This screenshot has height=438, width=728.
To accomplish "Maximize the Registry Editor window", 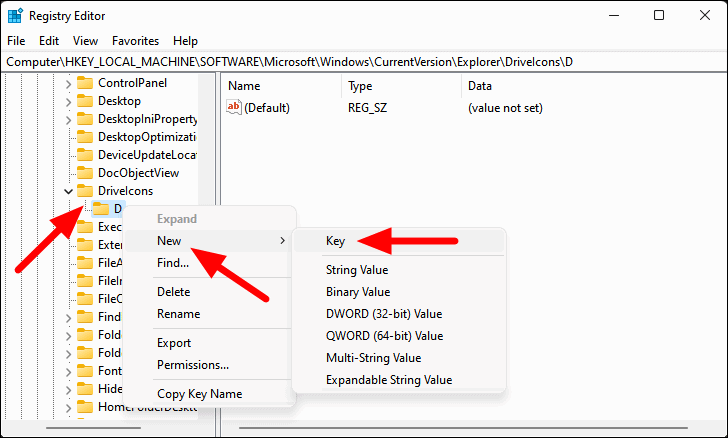I will point(659,15).
